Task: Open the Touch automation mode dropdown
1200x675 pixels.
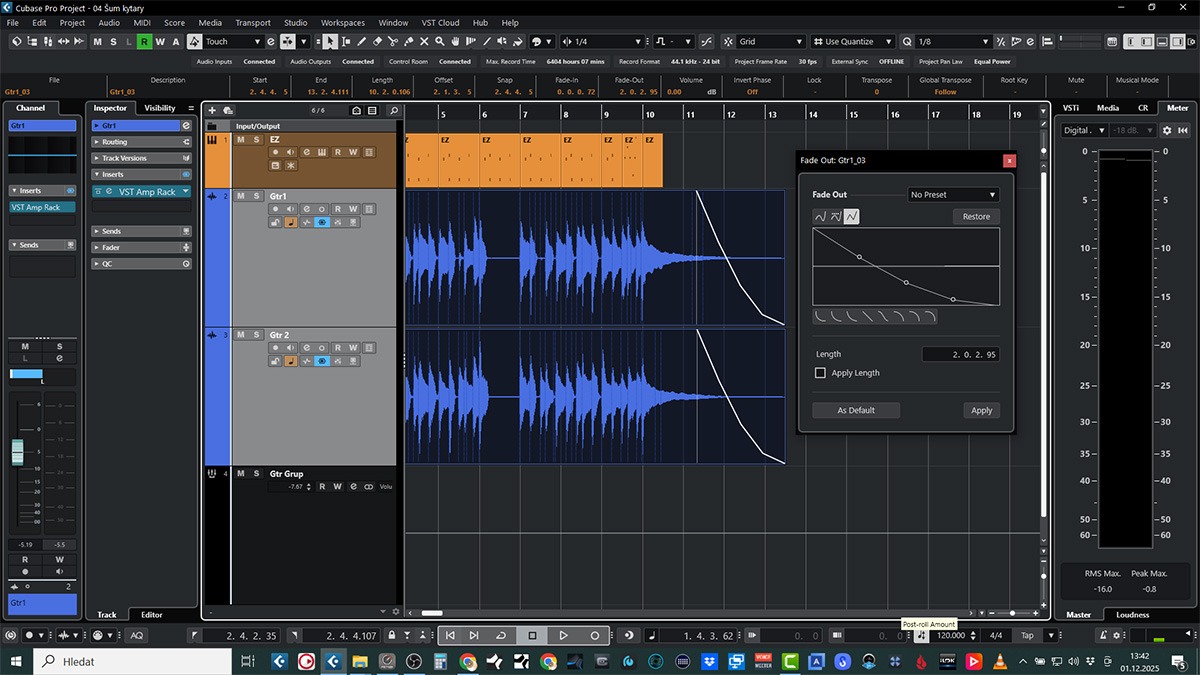Action: [x=233, y=42]
